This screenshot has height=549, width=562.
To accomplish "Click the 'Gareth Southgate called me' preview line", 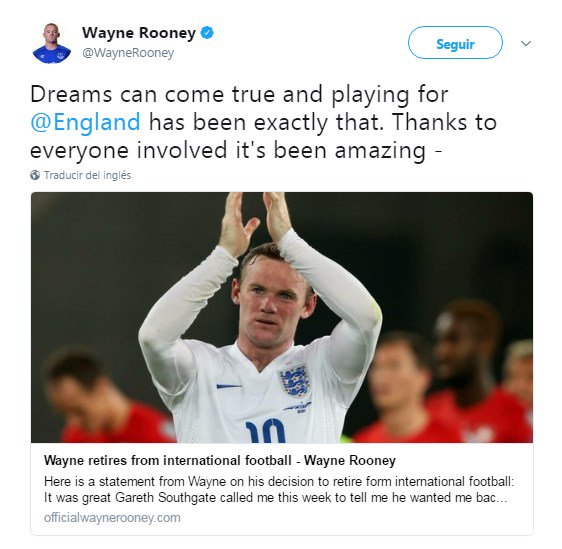I will [x=275, y=497].
